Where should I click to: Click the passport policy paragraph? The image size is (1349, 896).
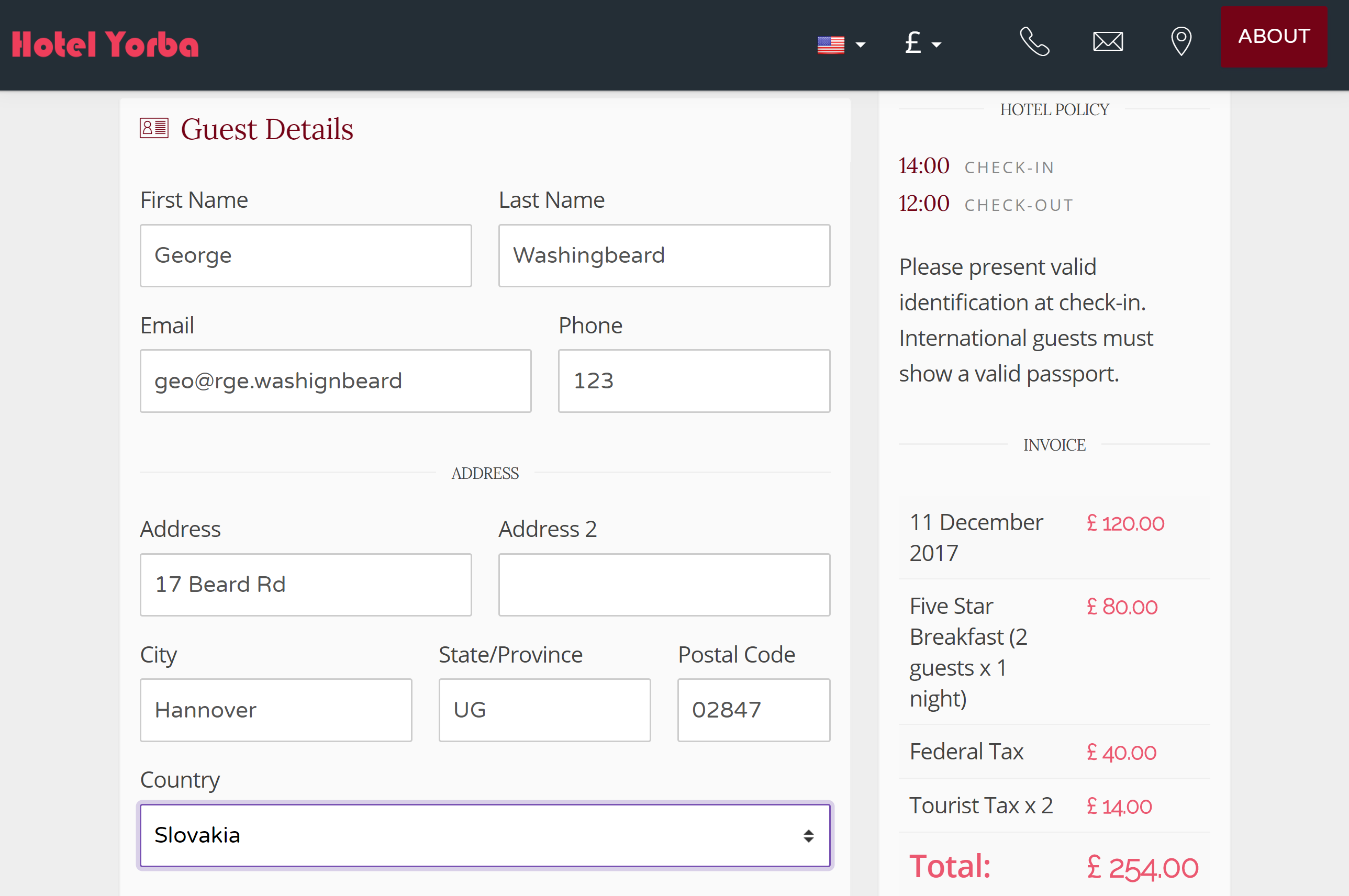click(x=1025, y=320)
